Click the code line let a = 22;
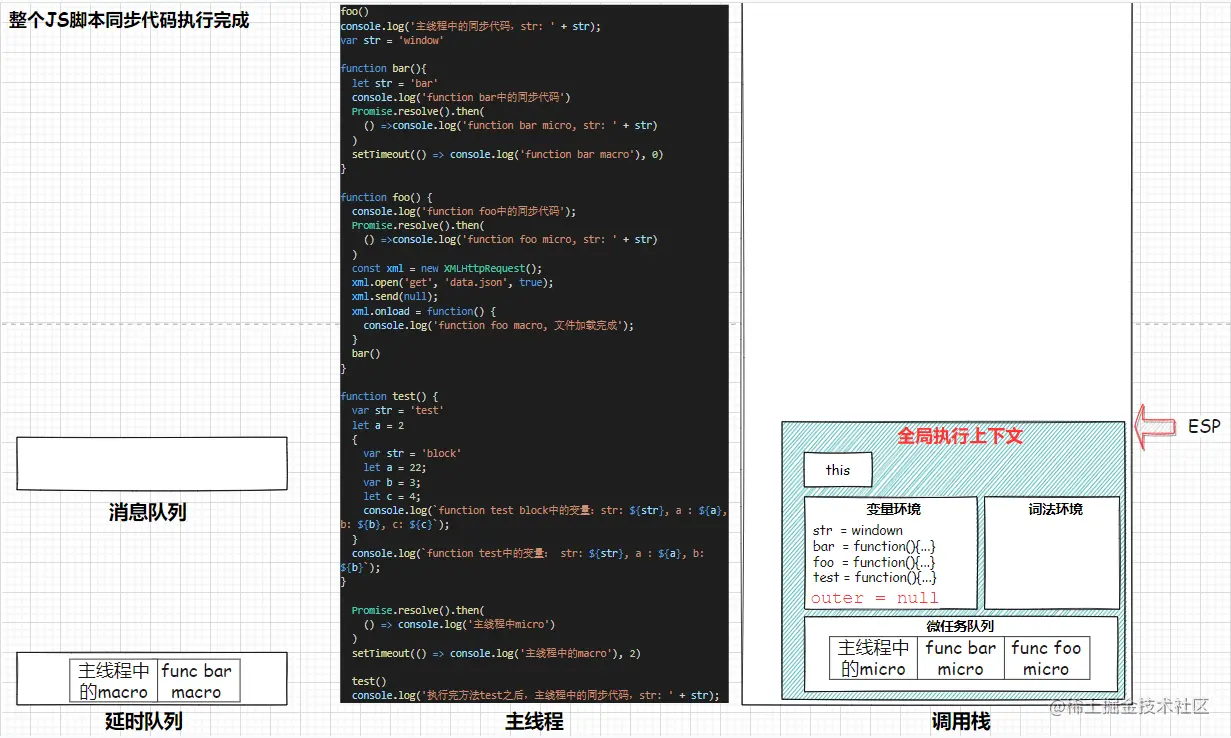 pos(395,467)
